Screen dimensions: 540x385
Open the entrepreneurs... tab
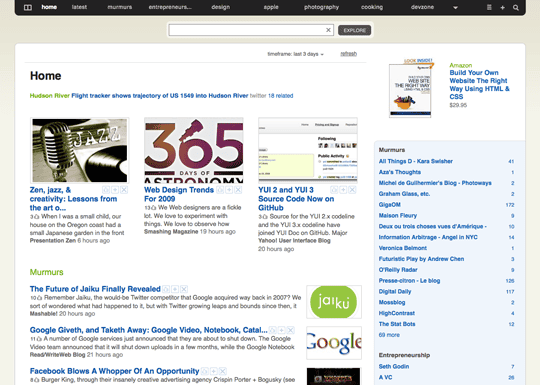click(x=170, y=7)
